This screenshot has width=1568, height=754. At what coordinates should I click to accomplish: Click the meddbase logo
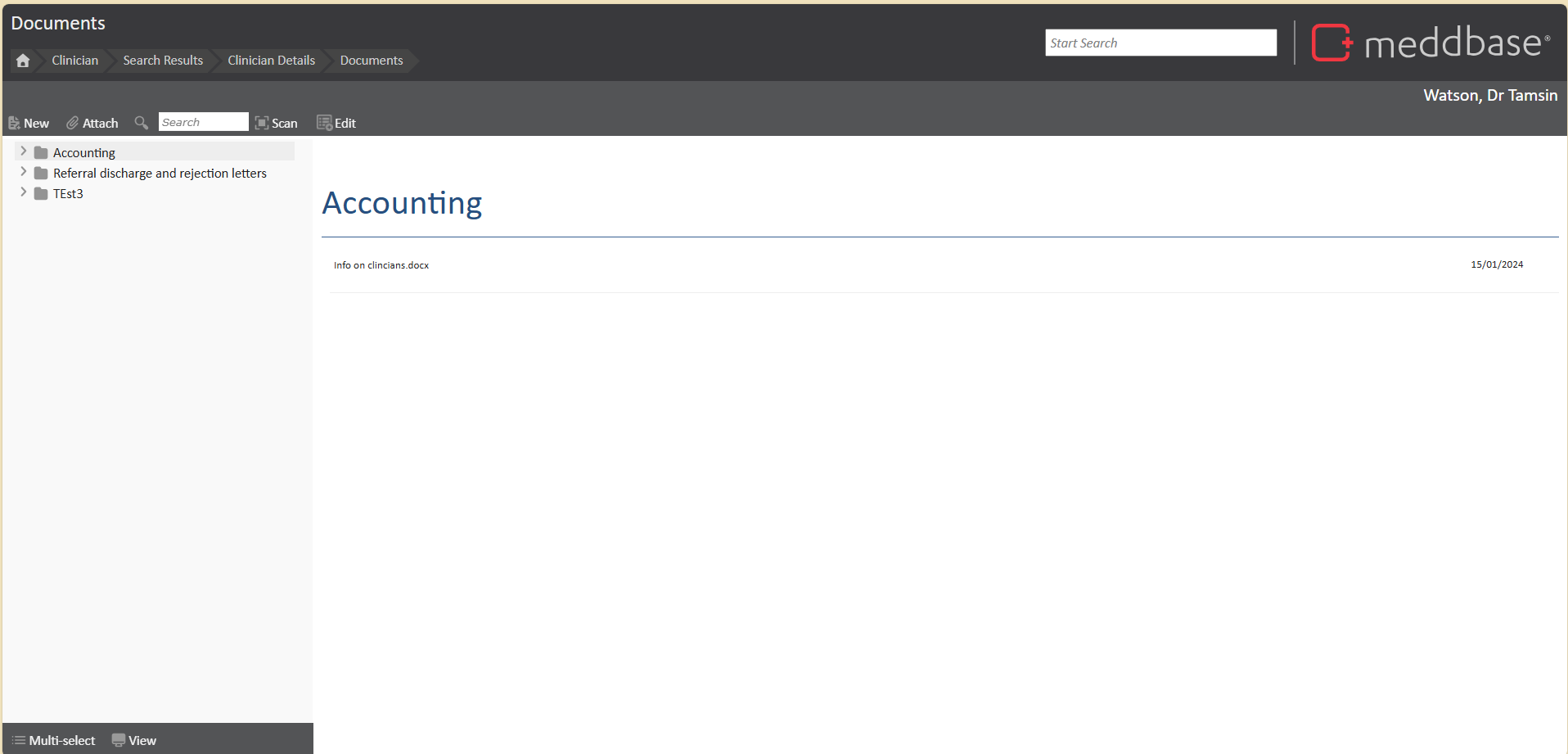click(x=1431, y=43)
